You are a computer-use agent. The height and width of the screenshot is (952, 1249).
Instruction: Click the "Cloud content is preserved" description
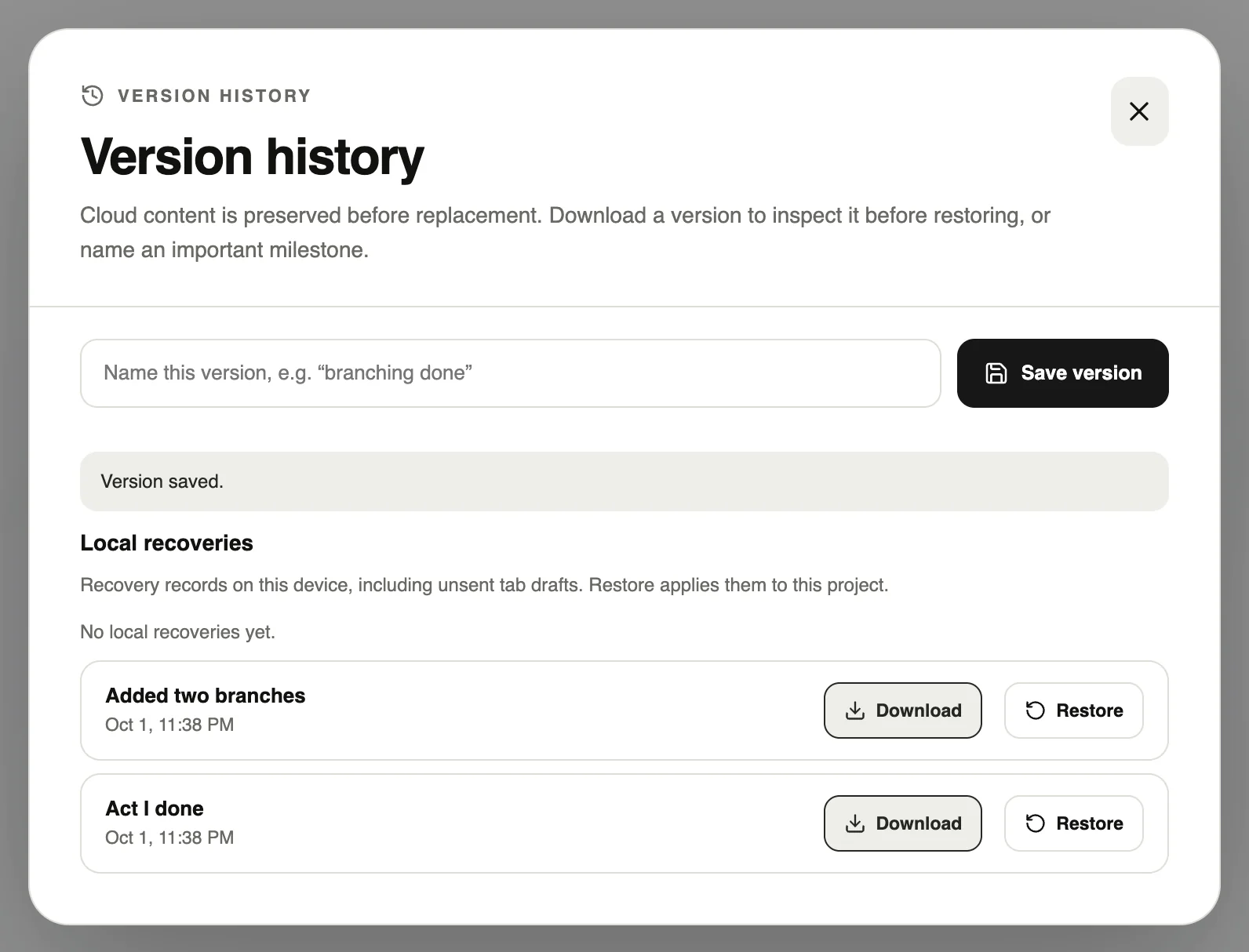(565, 232)
